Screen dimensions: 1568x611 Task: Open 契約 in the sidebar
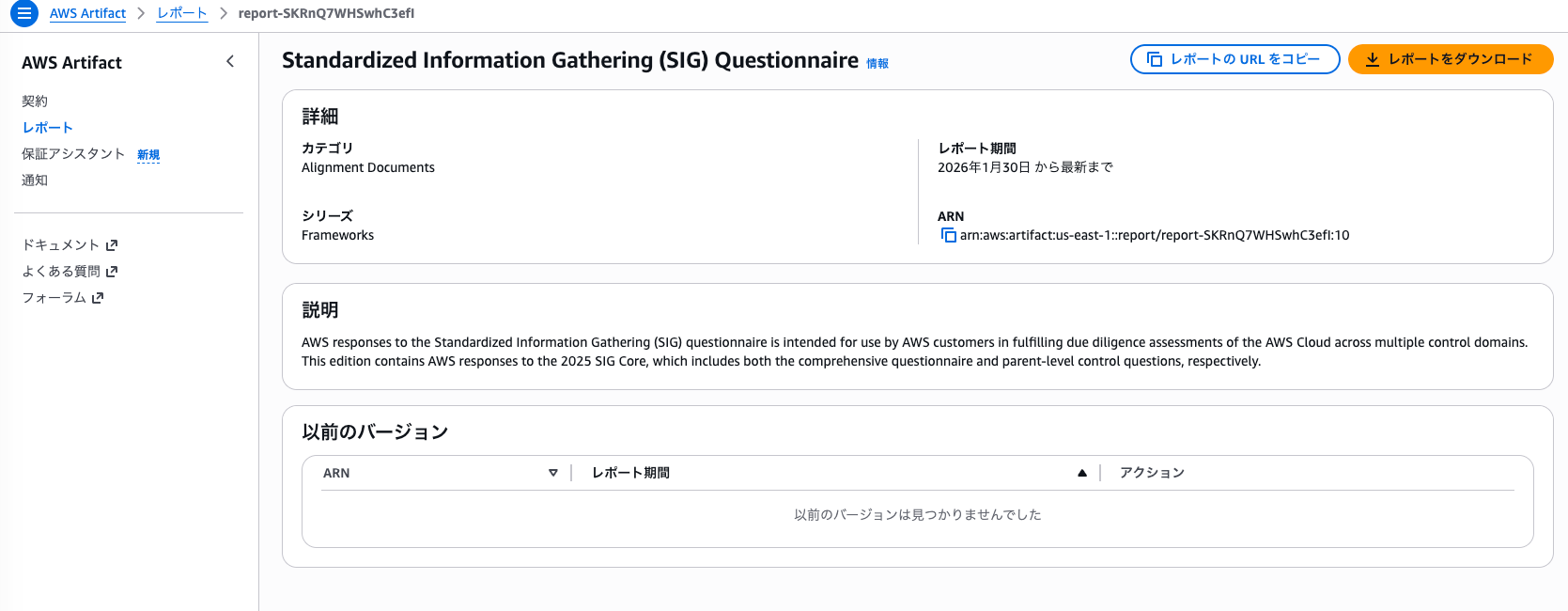(35, 101)
